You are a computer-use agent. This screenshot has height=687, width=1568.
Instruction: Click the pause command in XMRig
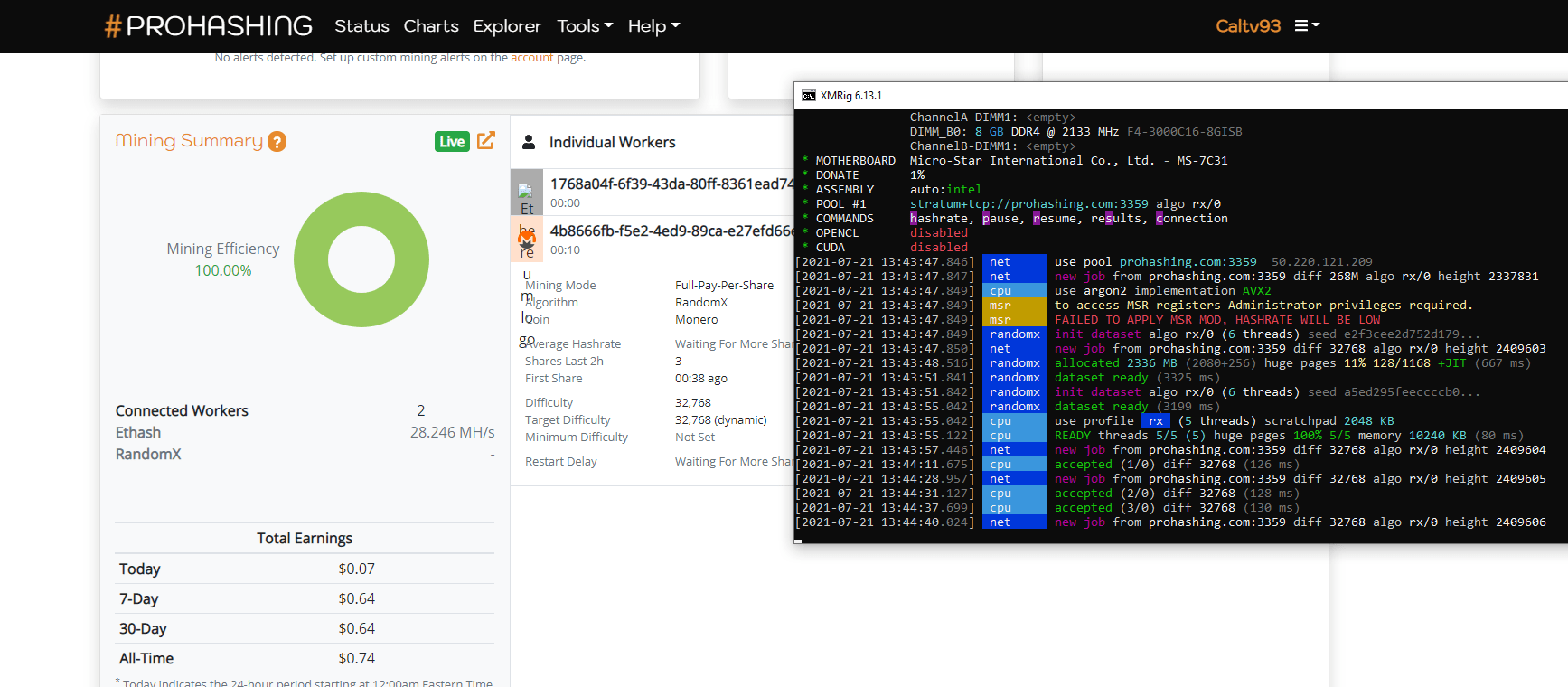point(1000,219)
